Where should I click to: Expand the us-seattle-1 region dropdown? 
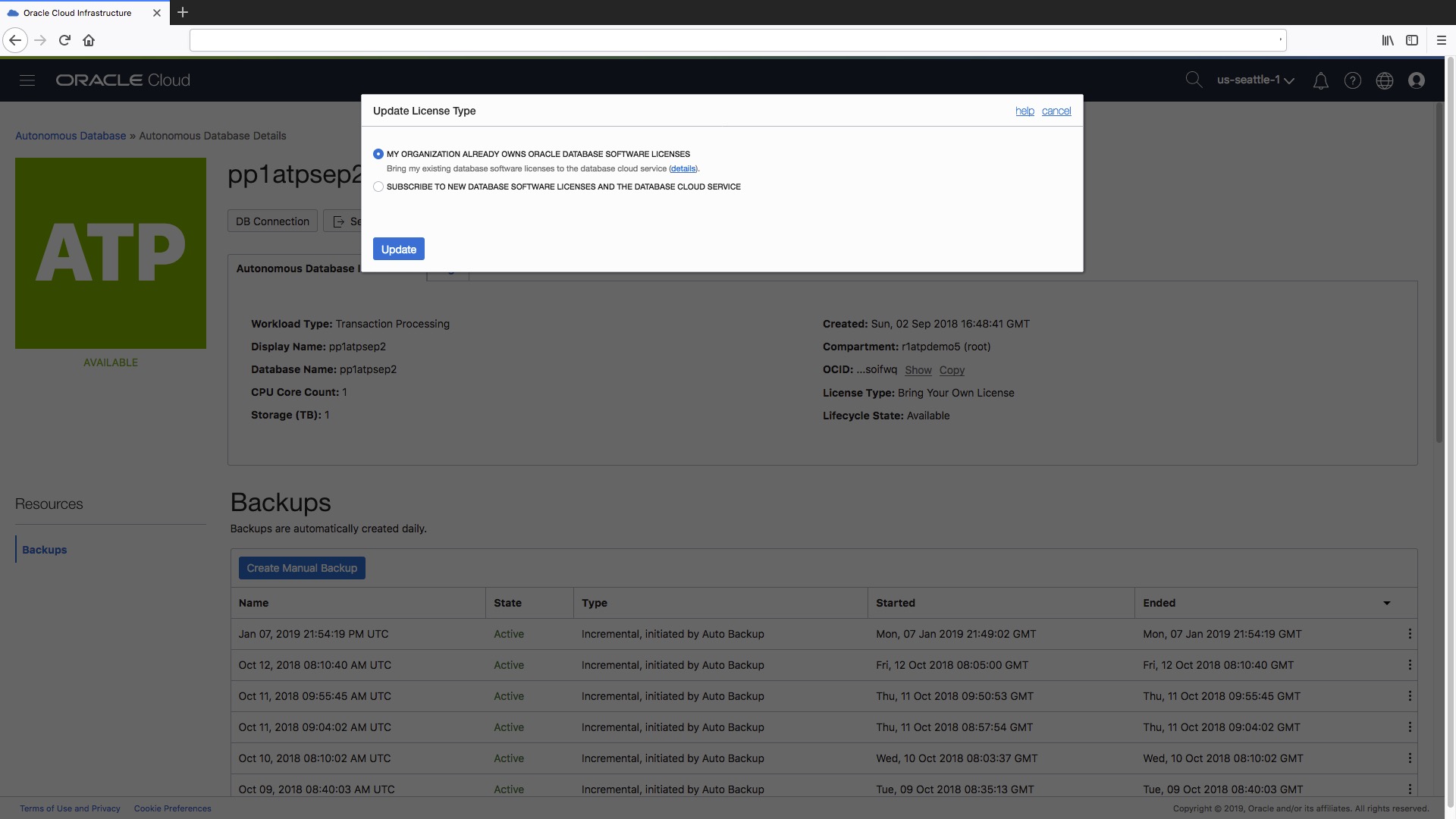[1255, 80]
